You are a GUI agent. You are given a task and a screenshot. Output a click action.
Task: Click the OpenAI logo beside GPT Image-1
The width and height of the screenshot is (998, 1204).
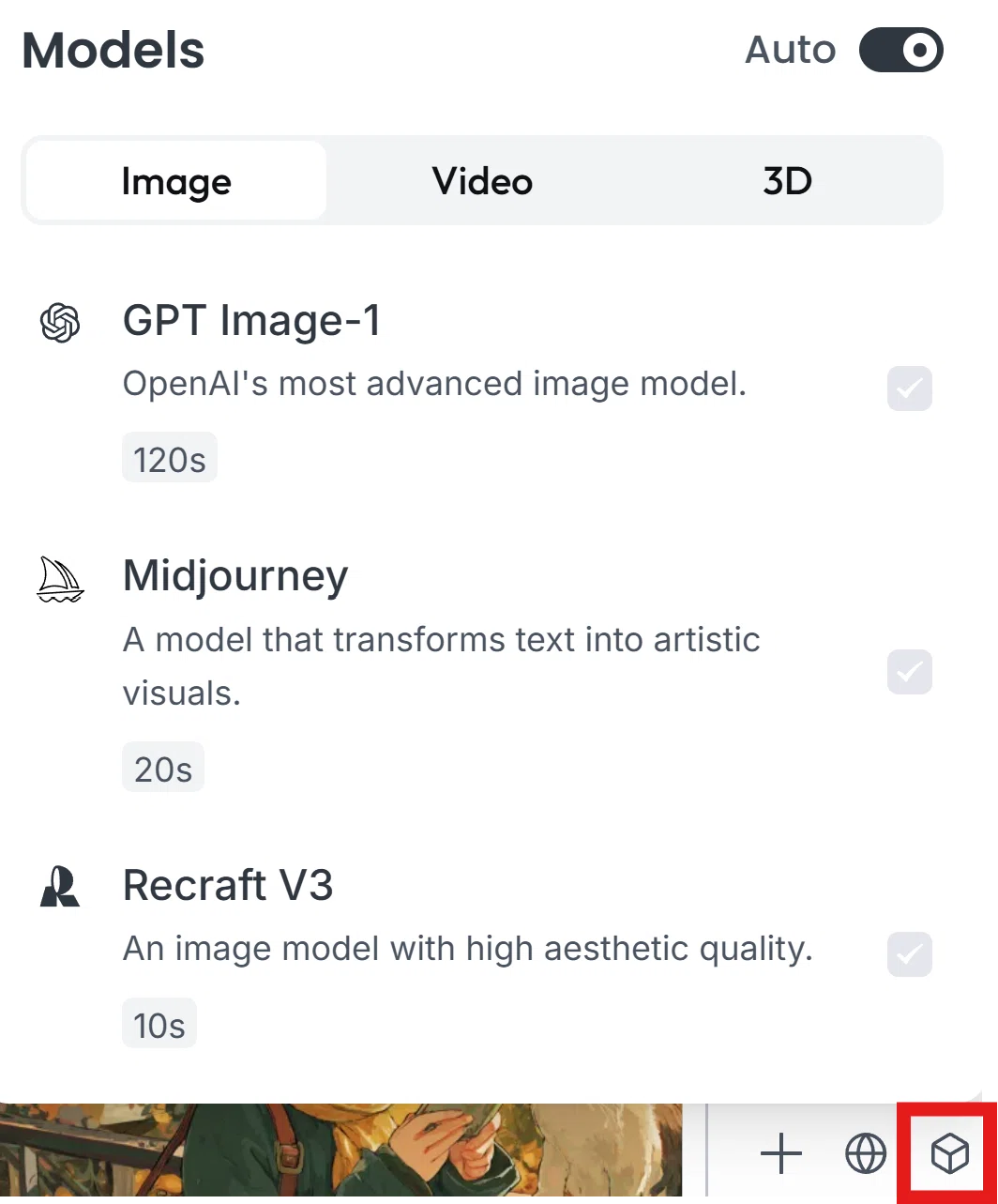coord(60,323)
